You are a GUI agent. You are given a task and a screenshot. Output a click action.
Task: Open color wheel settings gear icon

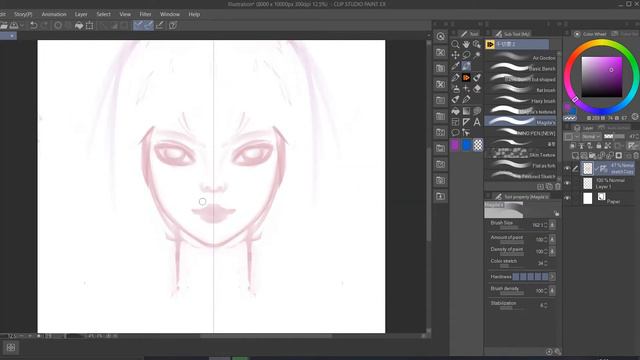635,117
